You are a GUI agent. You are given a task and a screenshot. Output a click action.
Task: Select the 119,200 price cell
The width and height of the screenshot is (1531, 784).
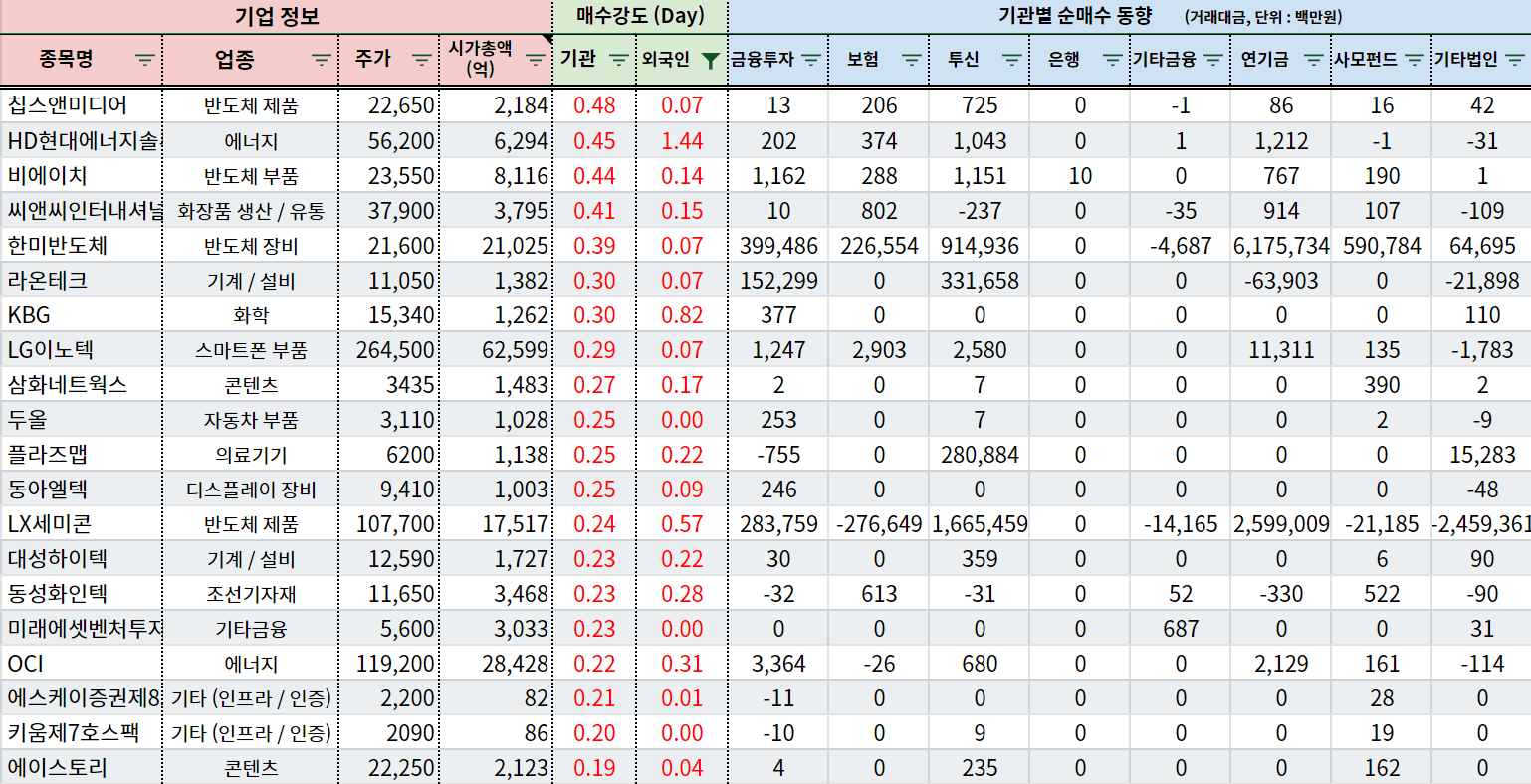pyautogui.click(x=389, y=663)
